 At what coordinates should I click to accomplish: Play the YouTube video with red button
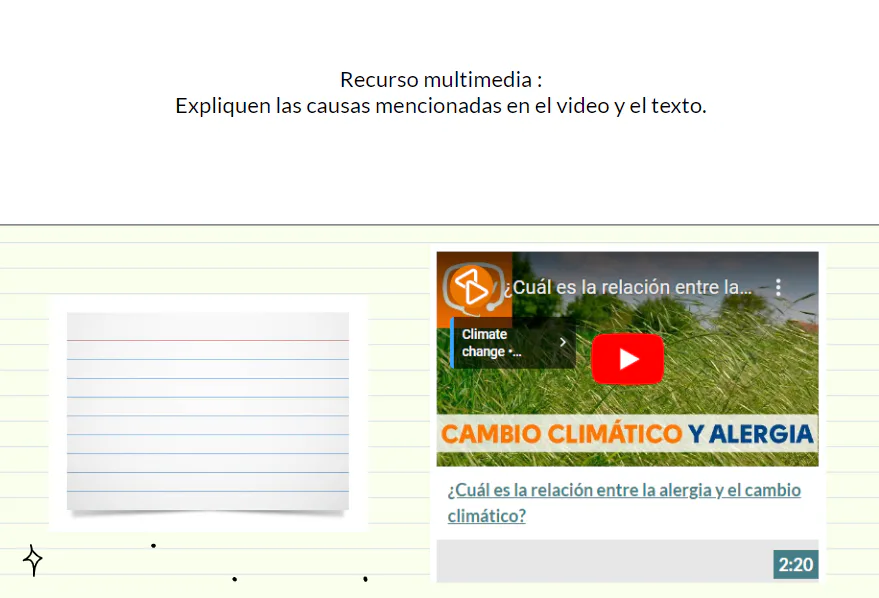point(627,359)
